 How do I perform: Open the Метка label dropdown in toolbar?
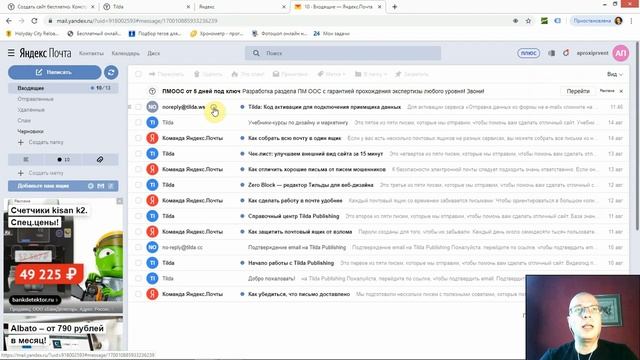331,74
